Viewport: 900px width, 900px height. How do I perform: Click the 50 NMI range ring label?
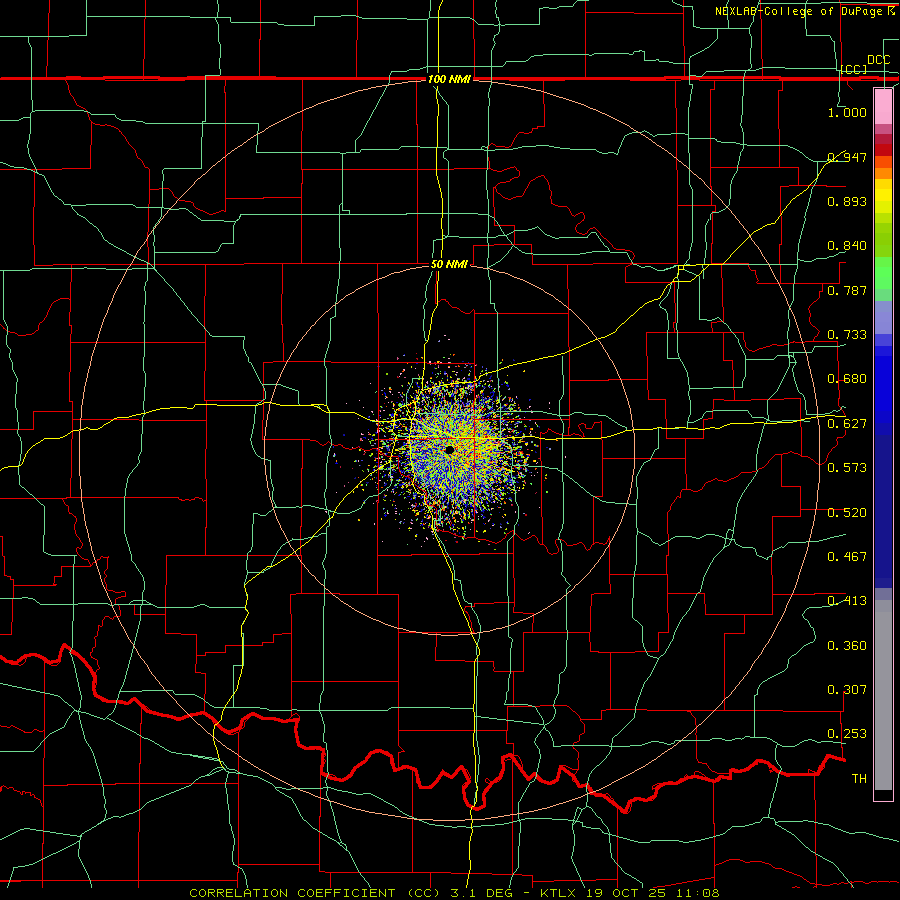tap(449, 264)
